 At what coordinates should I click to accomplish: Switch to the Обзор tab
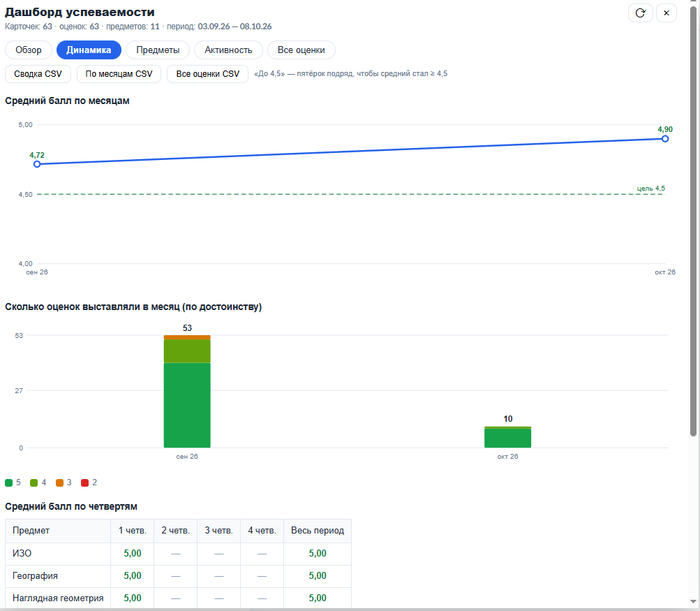click(29, 50)
